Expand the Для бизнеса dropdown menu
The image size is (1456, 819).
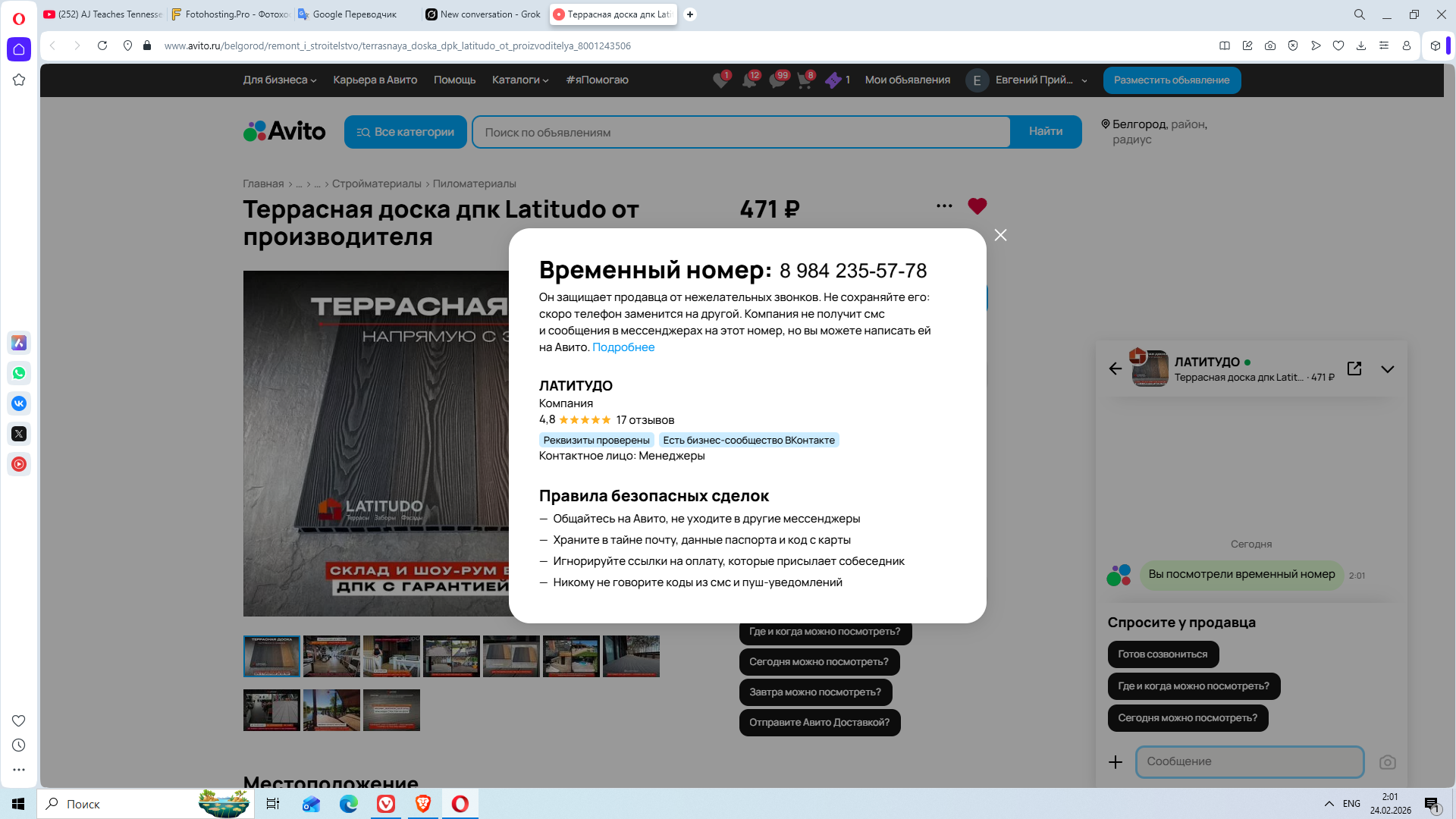click(280, 80)
